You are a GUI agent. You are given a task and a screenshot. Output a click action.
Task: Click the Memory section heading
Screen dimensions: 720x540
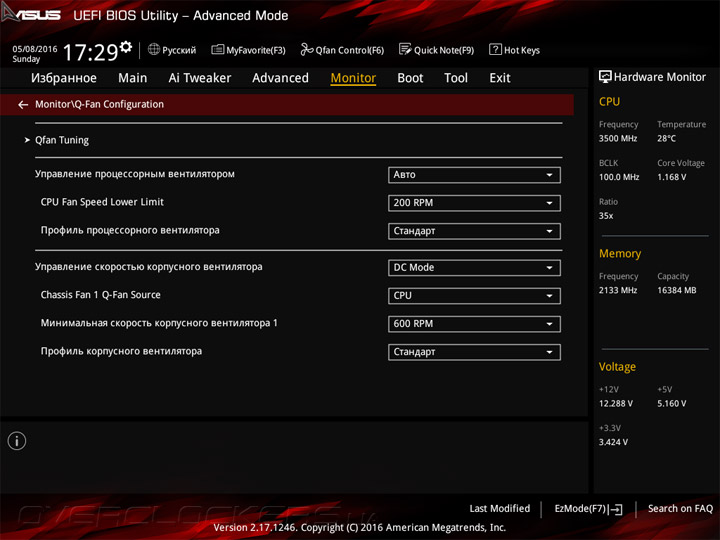620,253
